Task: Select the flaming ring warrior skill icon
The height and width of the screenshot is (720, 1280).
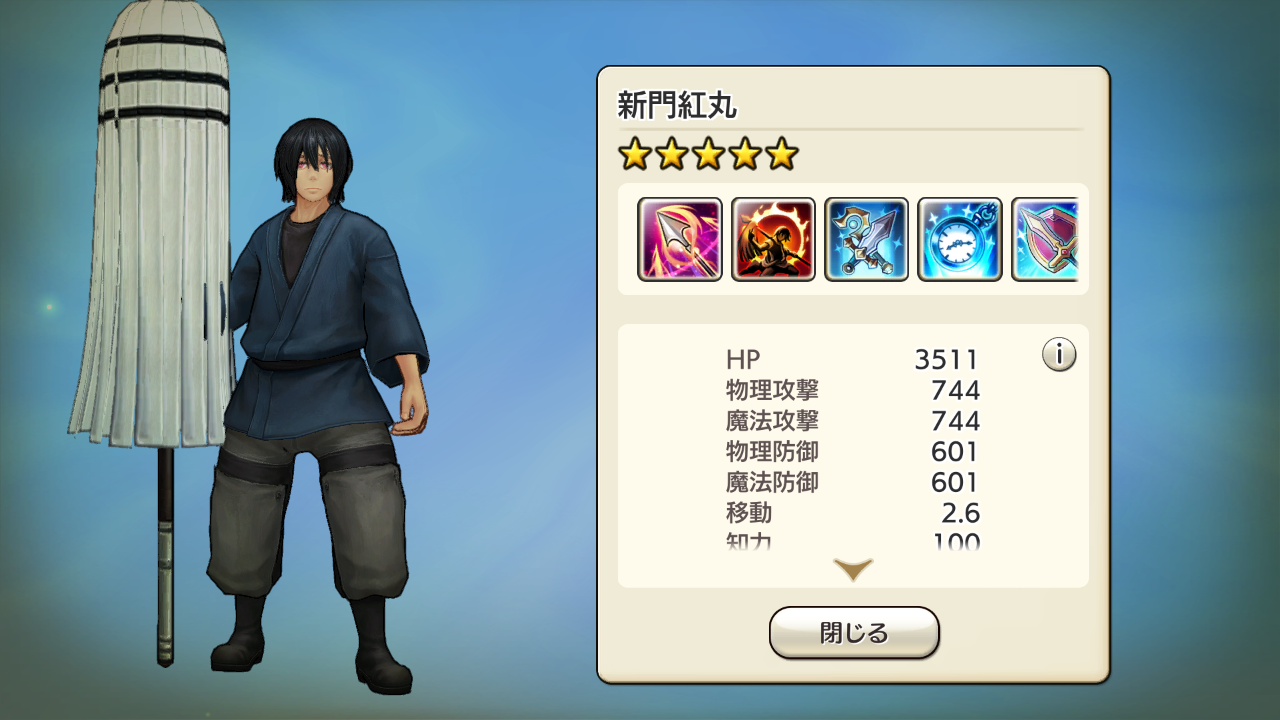Action: [x=773, y=239]
